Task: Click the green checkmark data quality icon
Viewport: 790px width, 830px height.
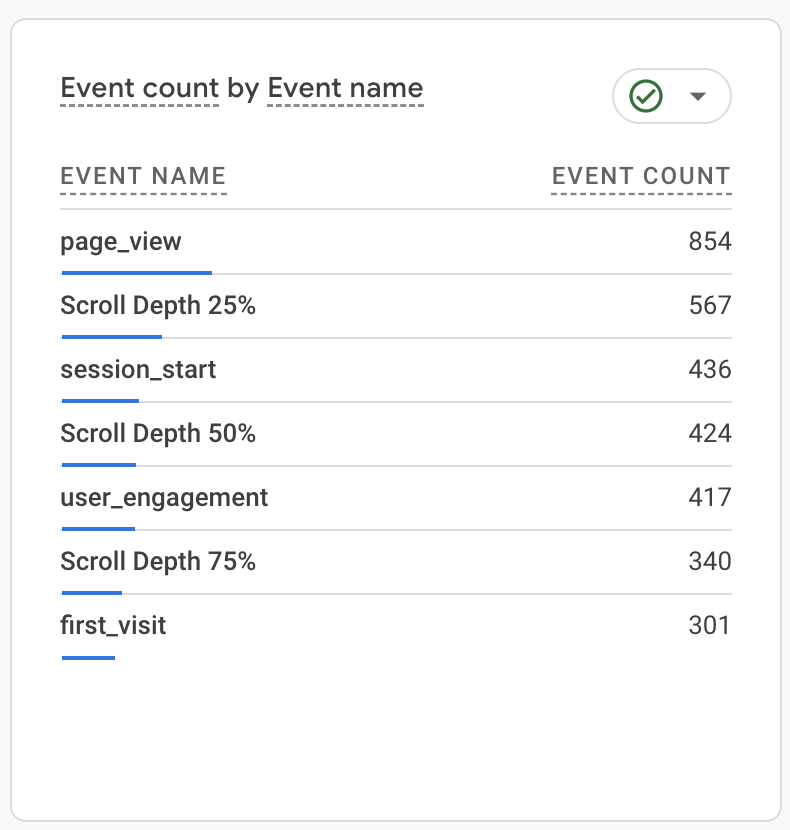Action: [x=646, y=96]
